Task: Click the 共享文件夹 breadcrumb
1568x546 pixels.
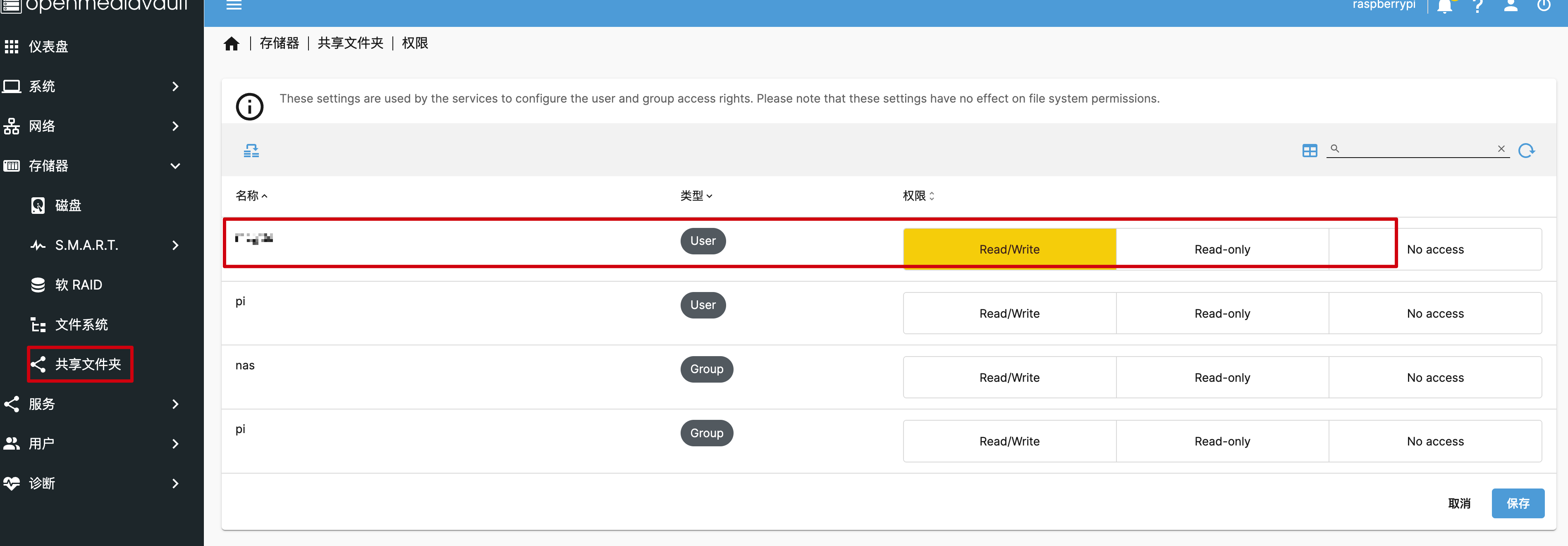Action: [351, 43]
